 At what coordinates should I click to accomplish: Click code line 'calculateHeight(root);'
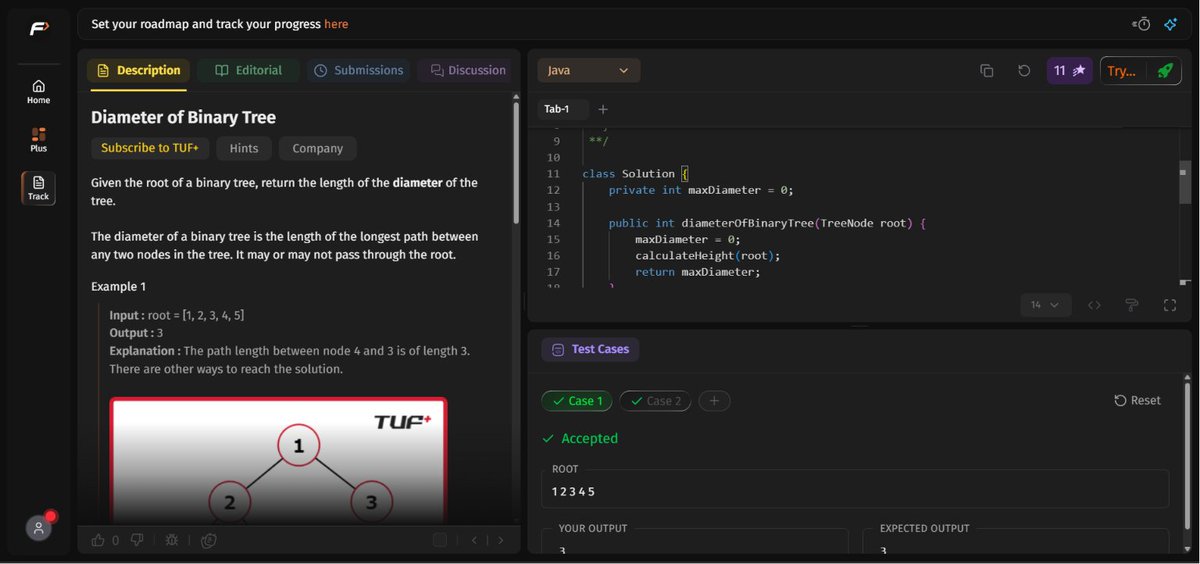(707, 256)
